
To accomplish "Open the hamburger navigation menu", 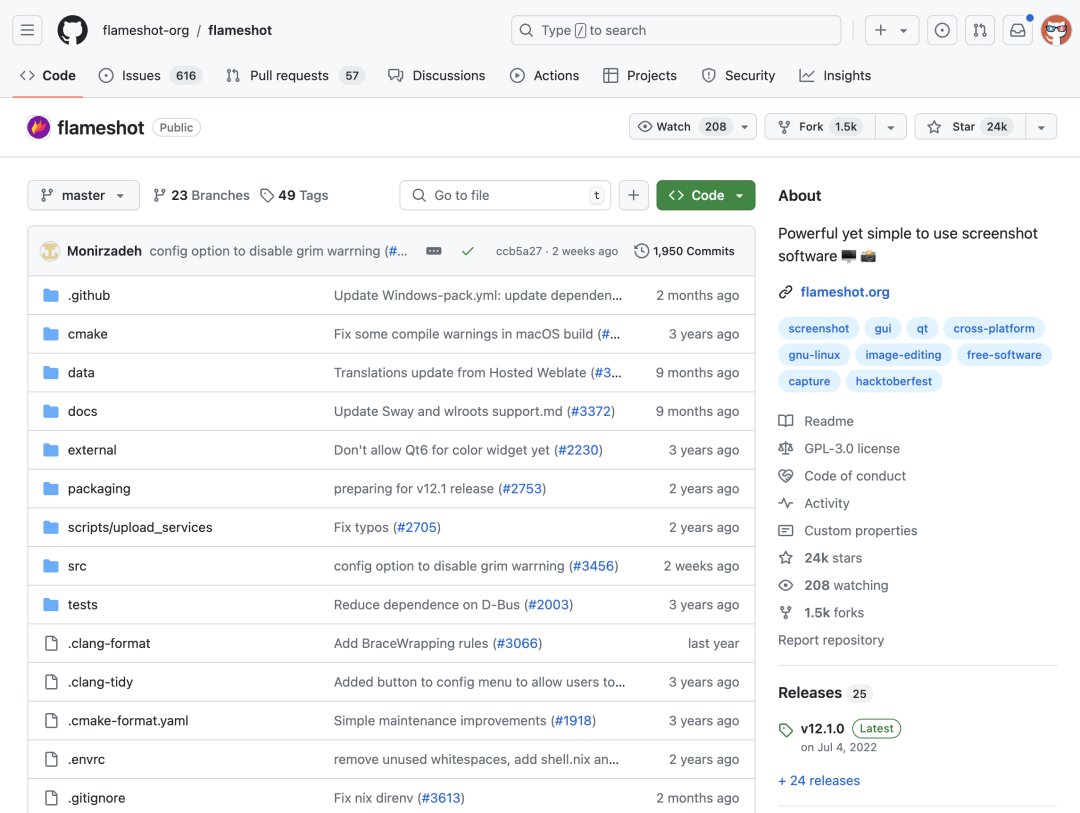I will tap(28, 30).
